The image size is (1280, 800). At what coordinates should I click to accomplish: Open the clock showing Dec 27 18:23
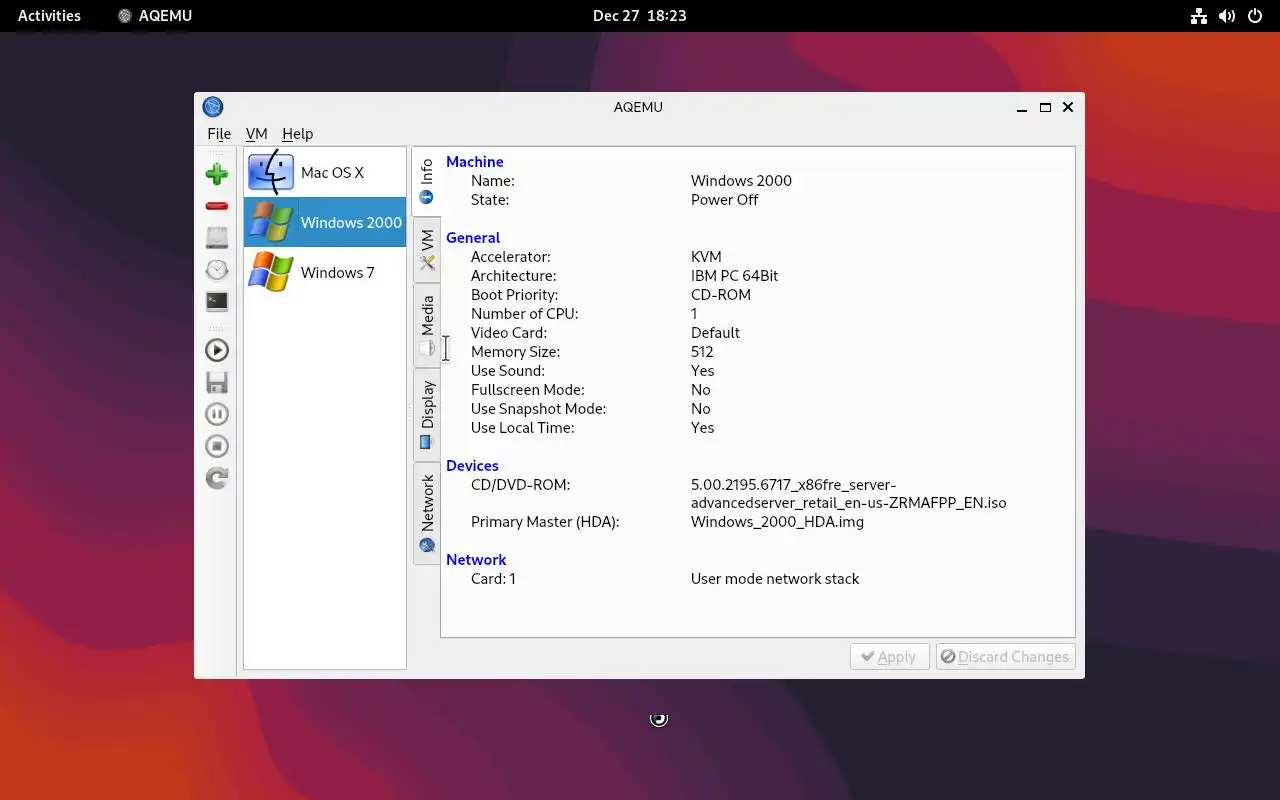pos(640,15)
